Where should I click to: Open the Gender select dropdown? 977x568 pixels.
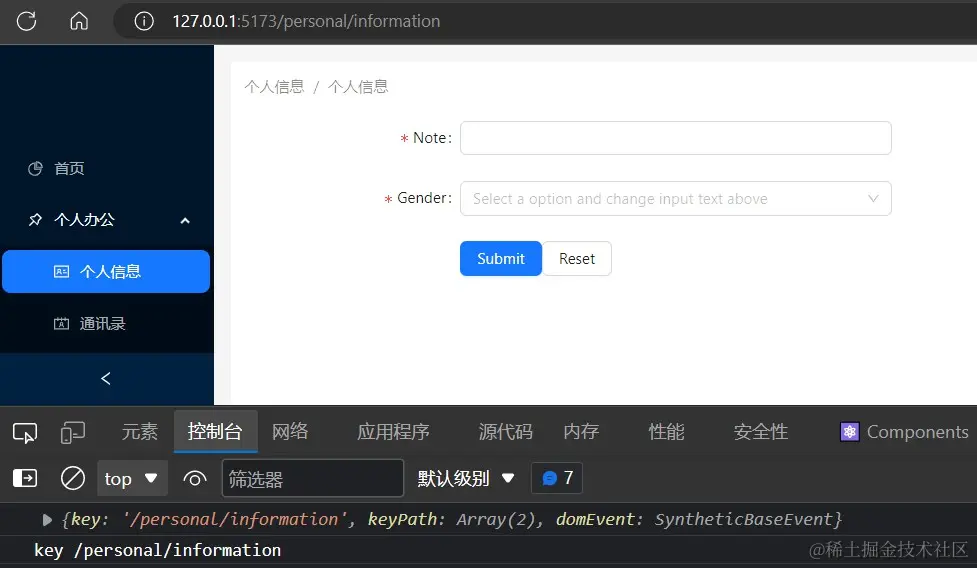click(675, 199)
